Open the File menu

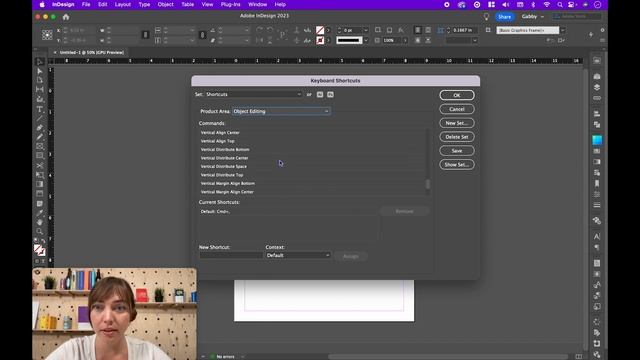[86, 4]
